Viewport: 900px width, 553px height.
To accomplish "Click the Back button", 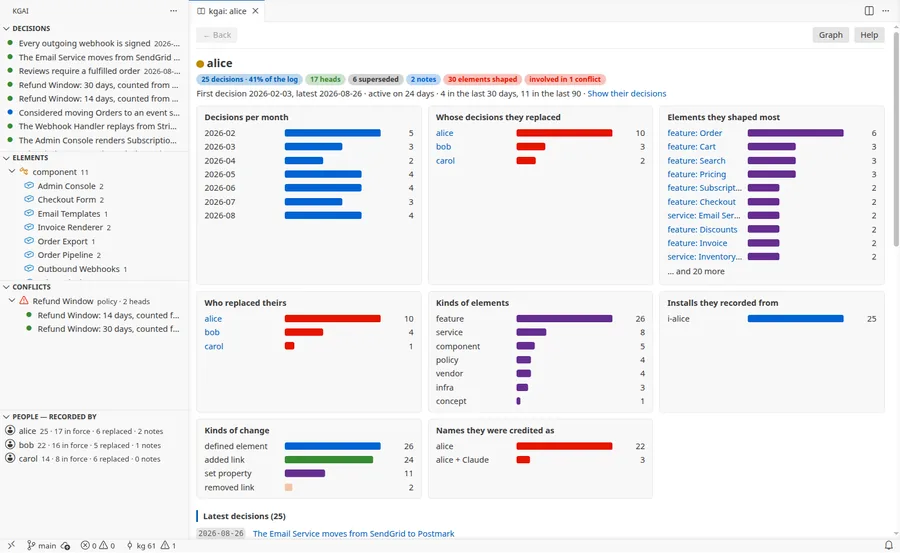I will point(216,35).
